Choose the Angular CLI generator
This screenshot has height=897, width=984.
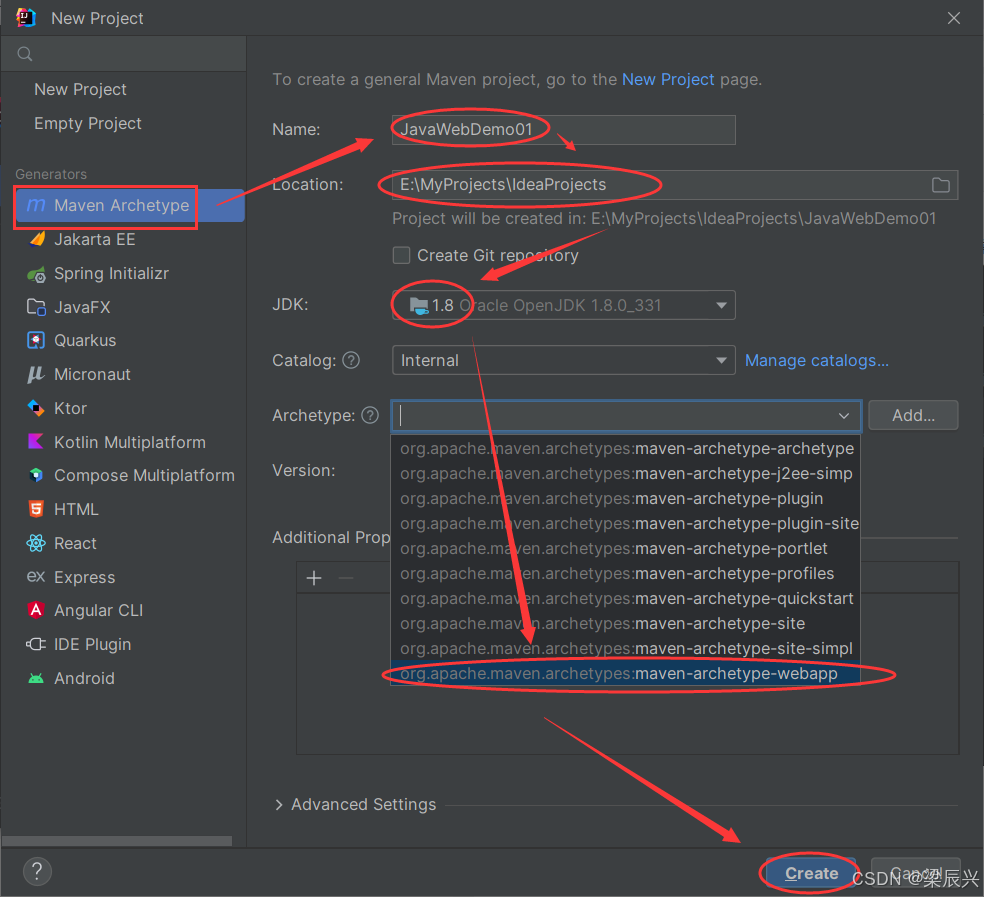[99, 610]
